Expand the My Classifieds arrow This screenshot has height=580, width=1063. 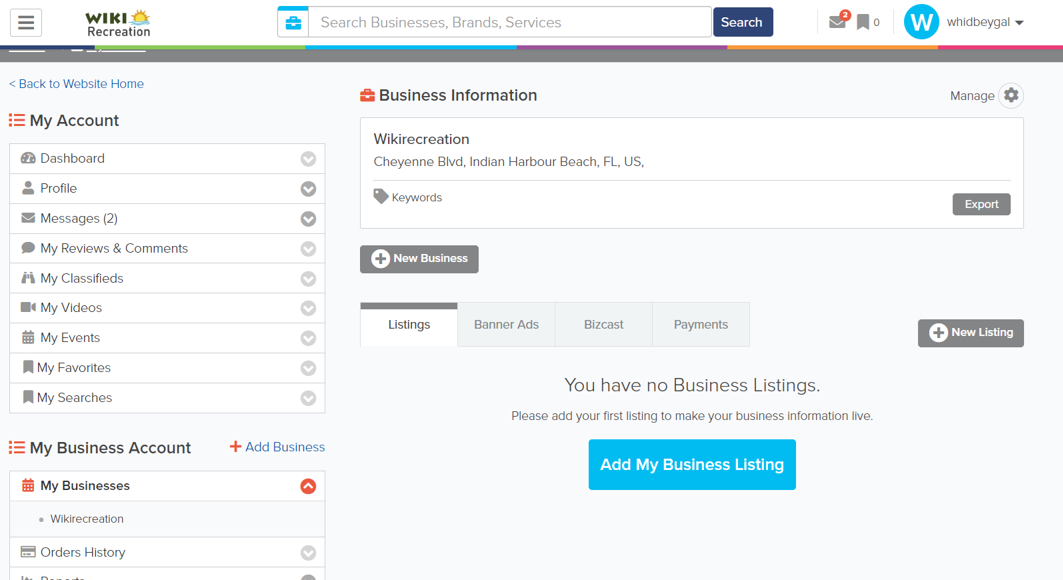[x=308, y=278]
